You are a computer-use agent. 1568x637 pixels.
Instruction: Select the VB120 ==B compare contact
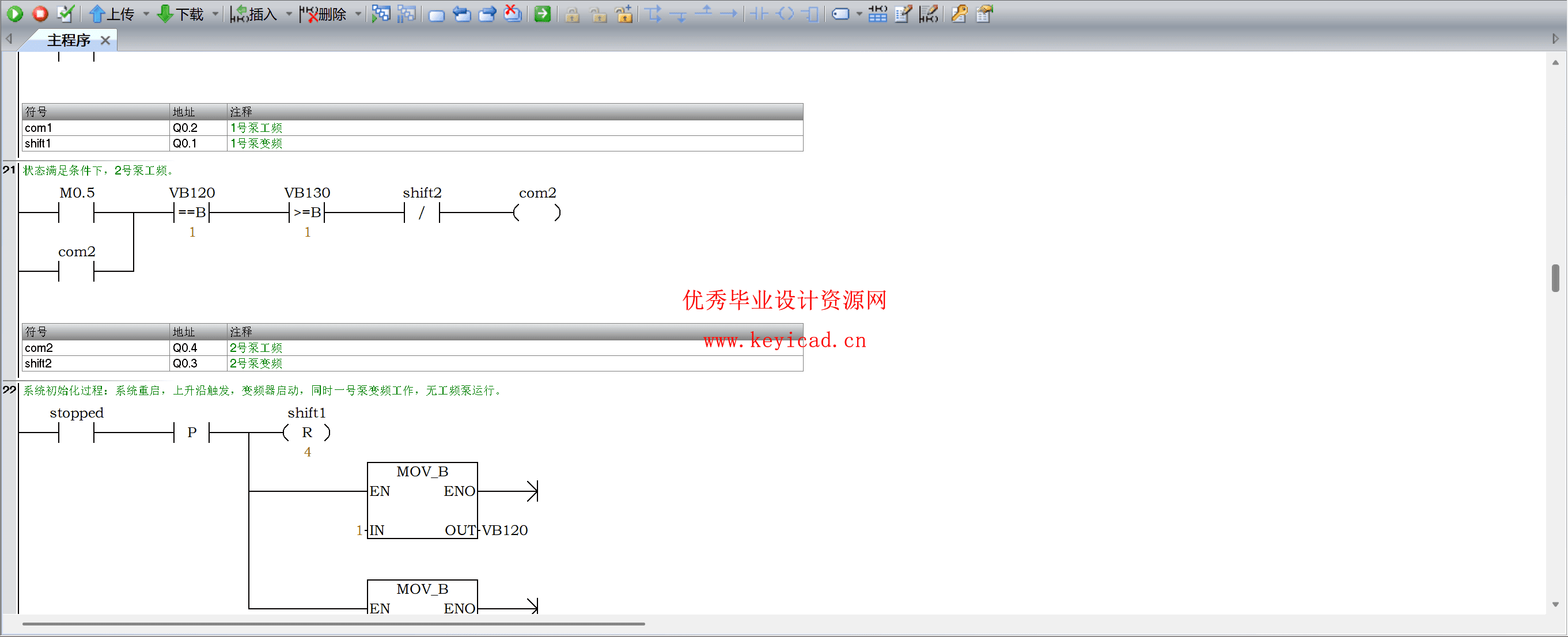192,213
